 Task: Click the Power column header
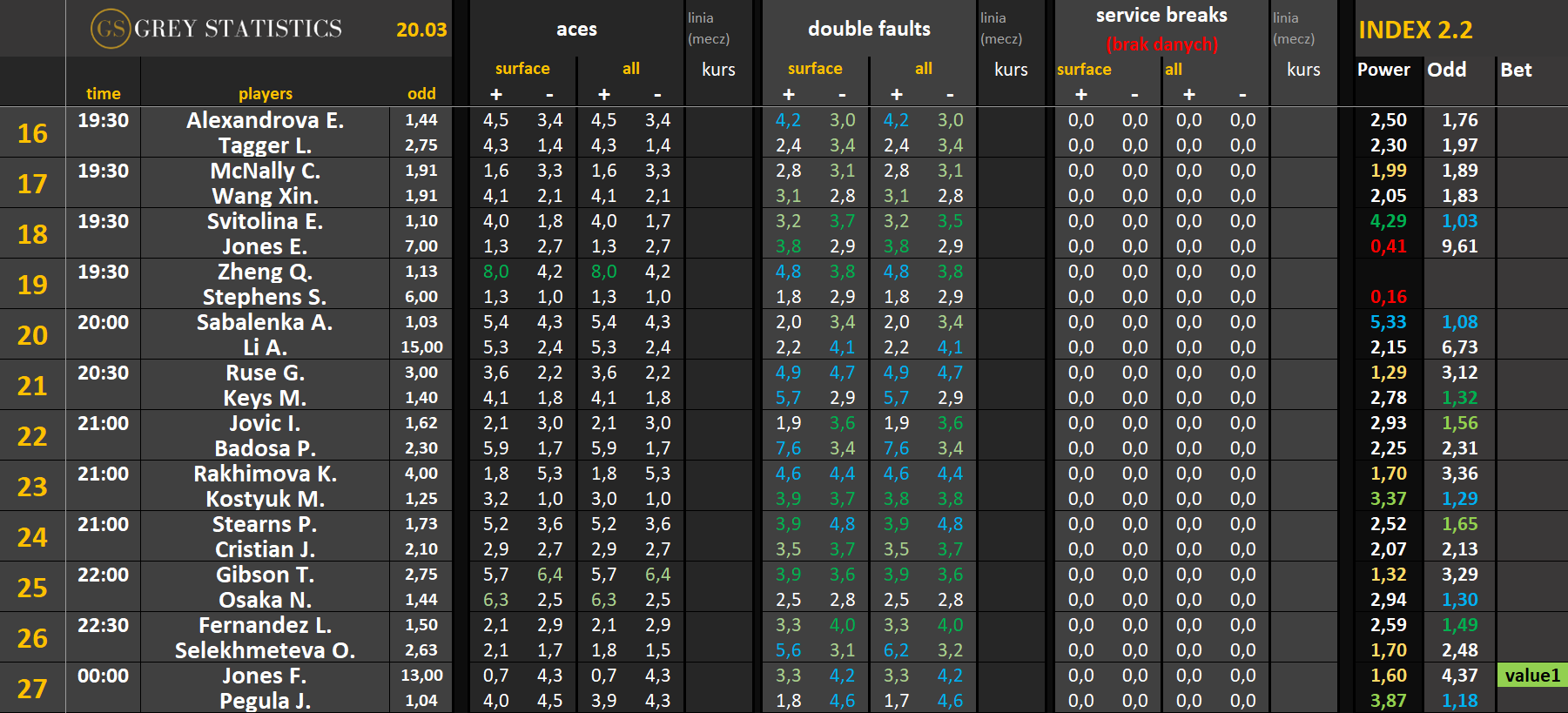click(x=1383, y=70)
